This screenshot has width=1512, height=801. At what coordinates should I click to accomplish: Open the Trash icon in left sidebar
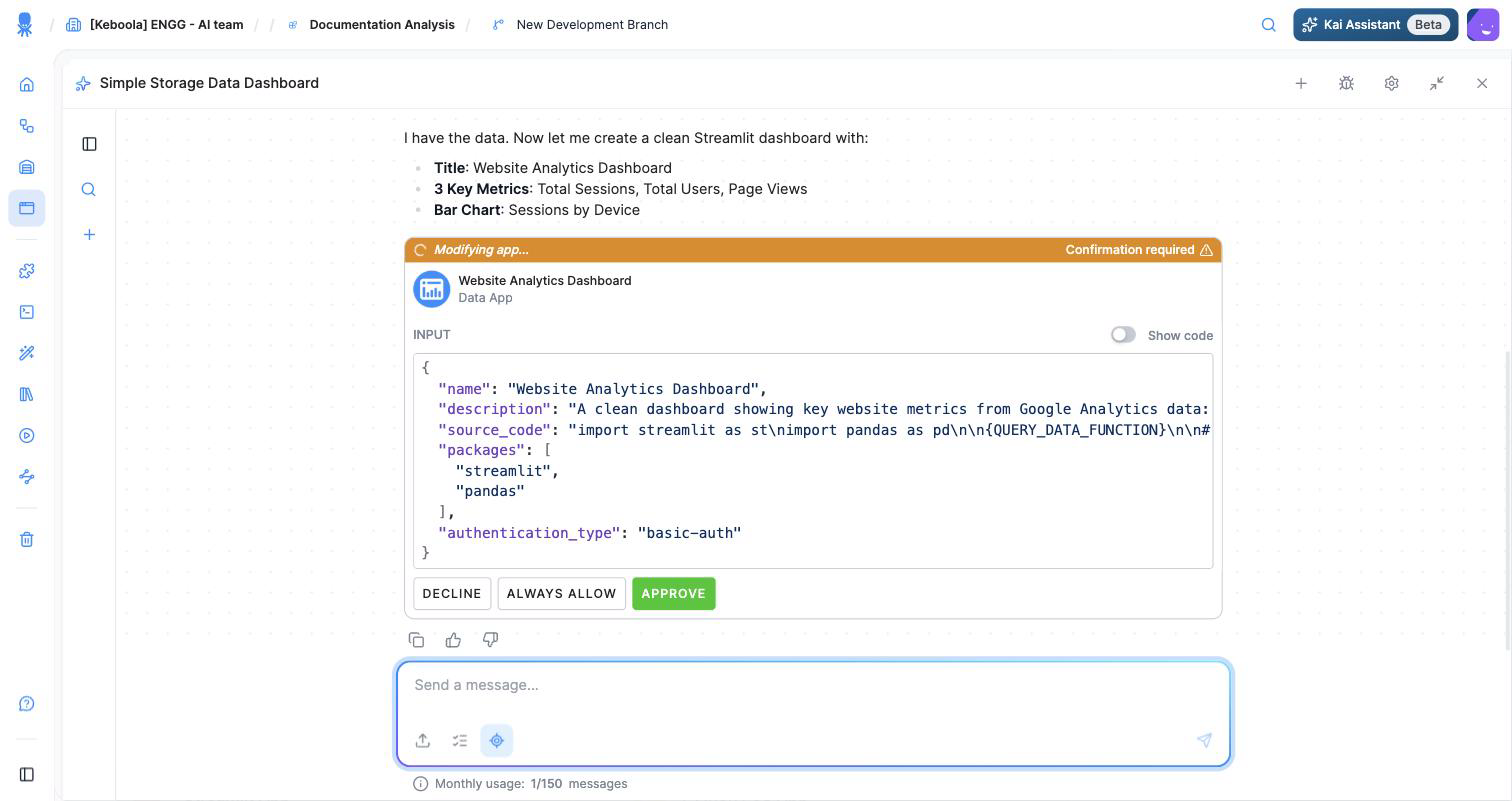tap(27, 540)
